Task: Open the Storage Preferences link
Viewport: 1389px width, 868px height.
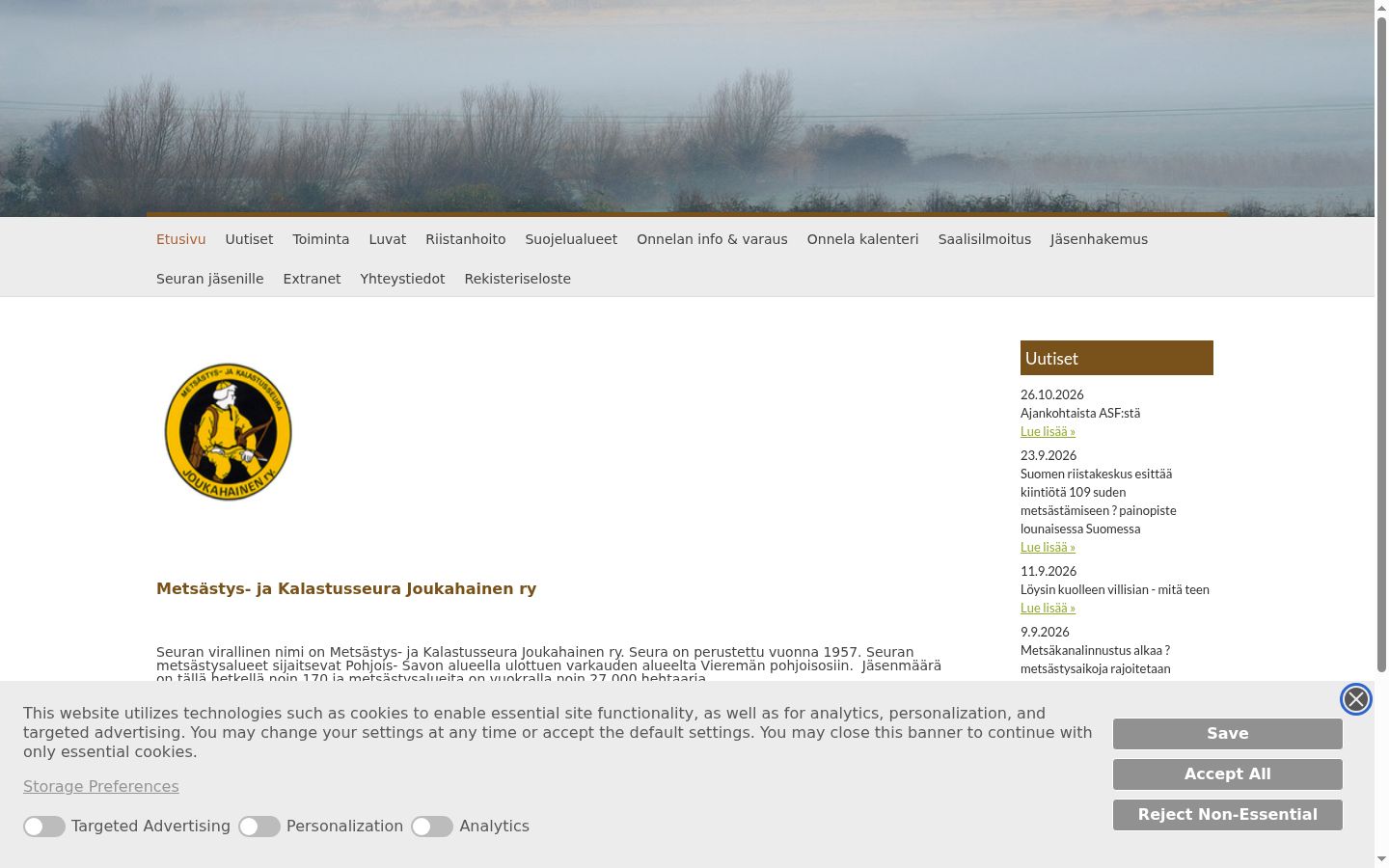Action: click(x=101, y=787)
